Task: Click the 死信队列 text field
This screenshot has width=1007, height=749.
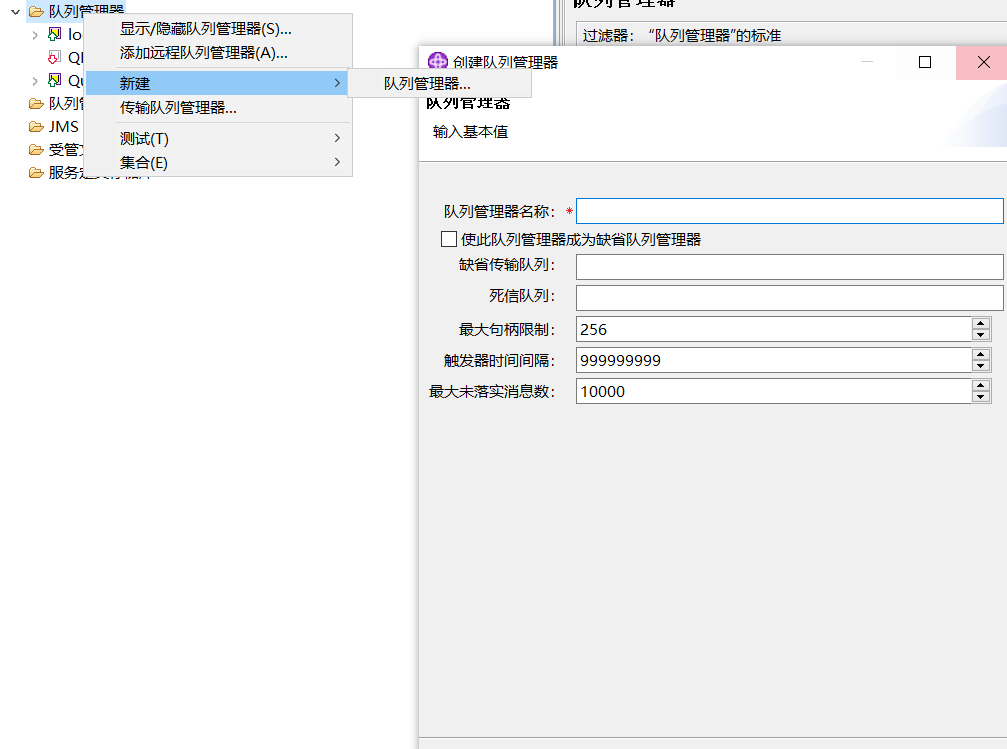Action: [789, 297]
